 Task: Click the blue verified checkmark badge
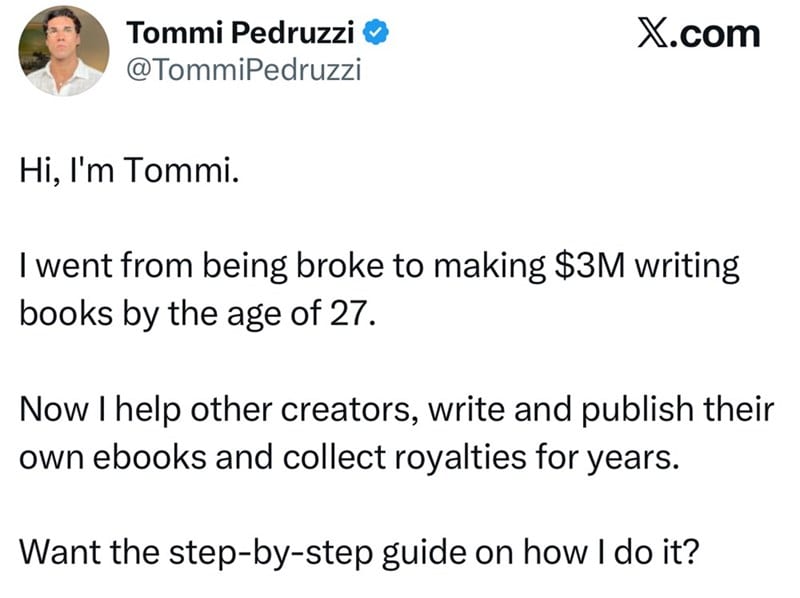point(376,33)
